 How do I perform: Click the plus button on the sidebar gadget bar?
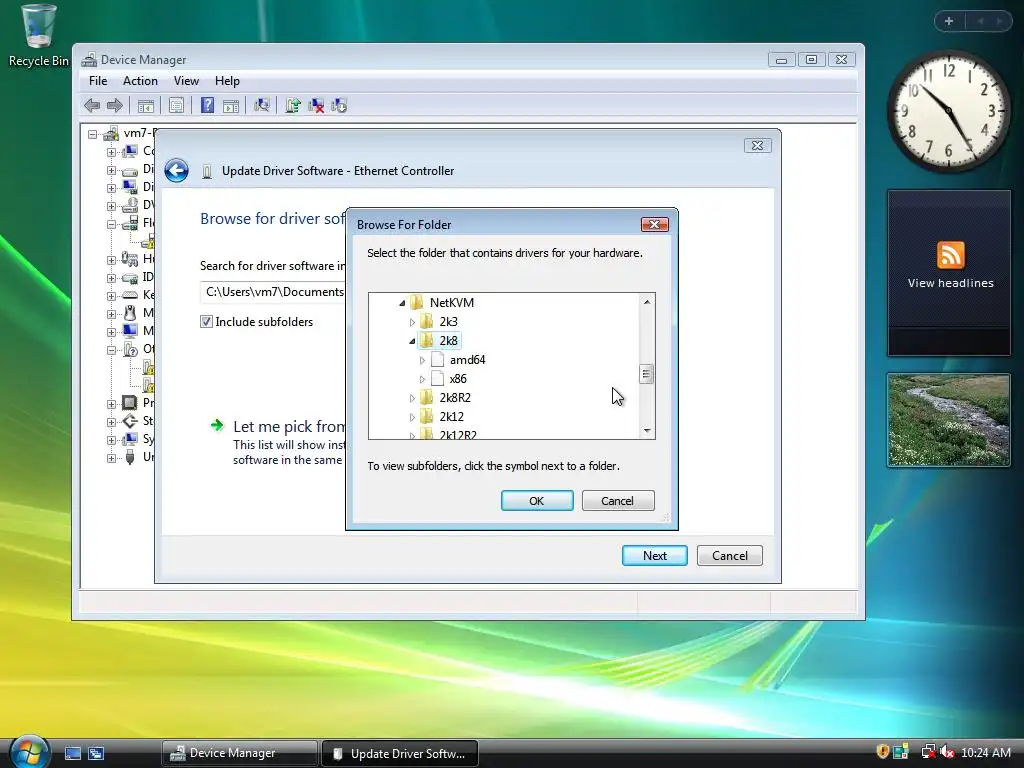tap(949, 21)
